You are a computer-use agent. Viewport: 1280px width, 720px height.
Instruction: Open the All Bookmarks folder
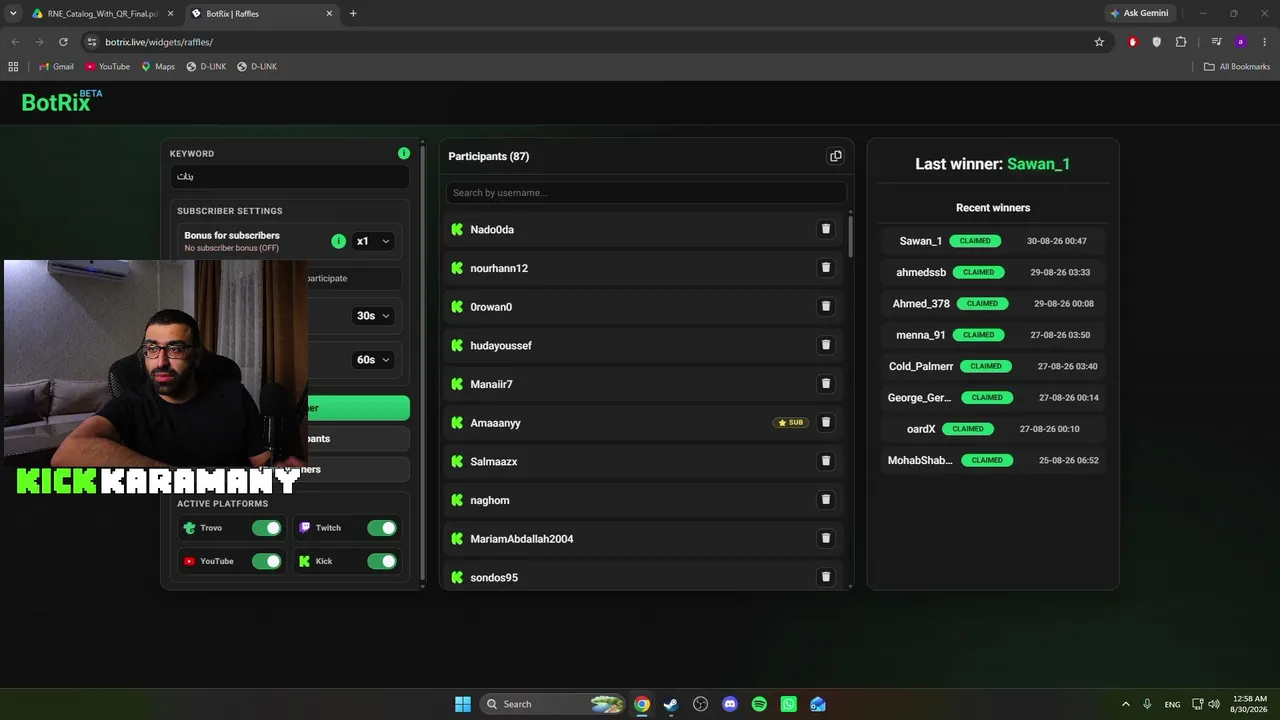coord(1237,66)
